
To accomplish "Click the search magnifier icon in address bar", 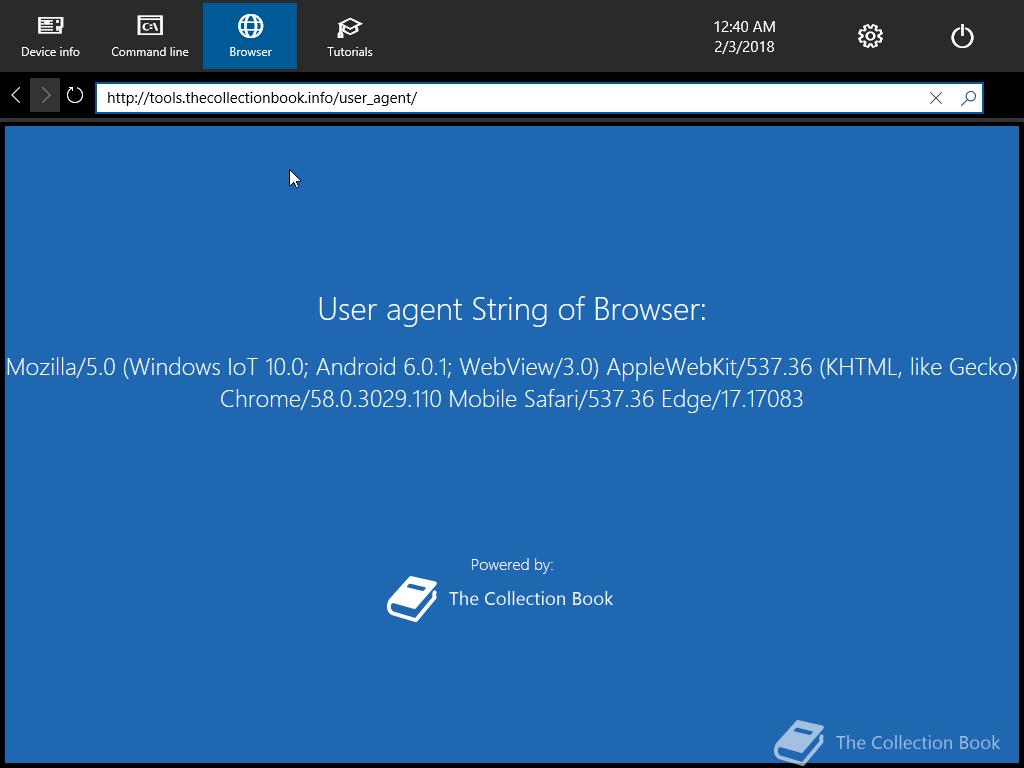I will [x=968, y=98].
